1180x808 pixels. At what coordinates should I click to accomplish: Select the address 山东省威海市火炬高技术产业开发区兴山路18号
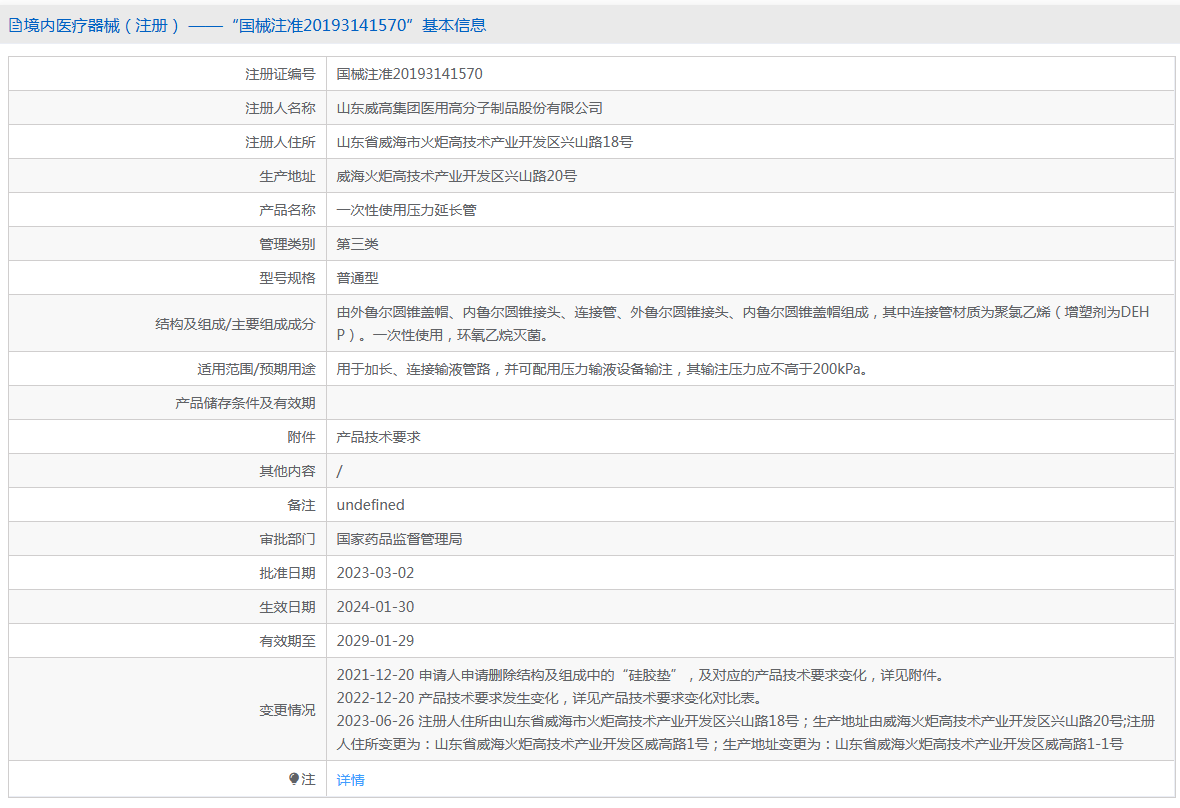pyautogui.click(x=485, y=141)
